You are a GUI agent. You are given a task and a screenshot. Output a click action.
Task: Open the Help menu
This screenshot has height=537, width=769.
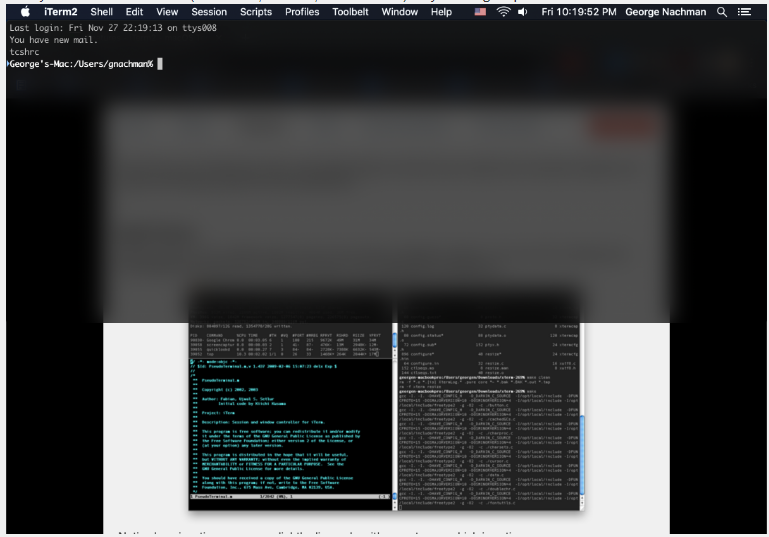point(441,12)
